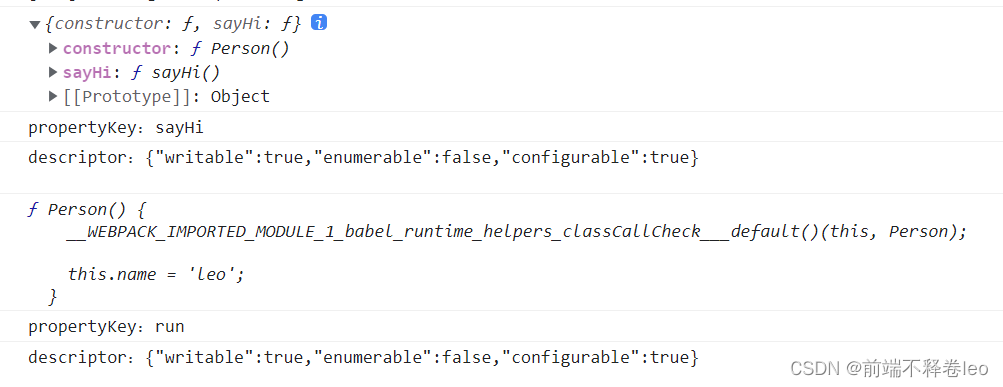Expand the constructor property arrow
The image size is (1003, 387).
click(x=53, y=48)
